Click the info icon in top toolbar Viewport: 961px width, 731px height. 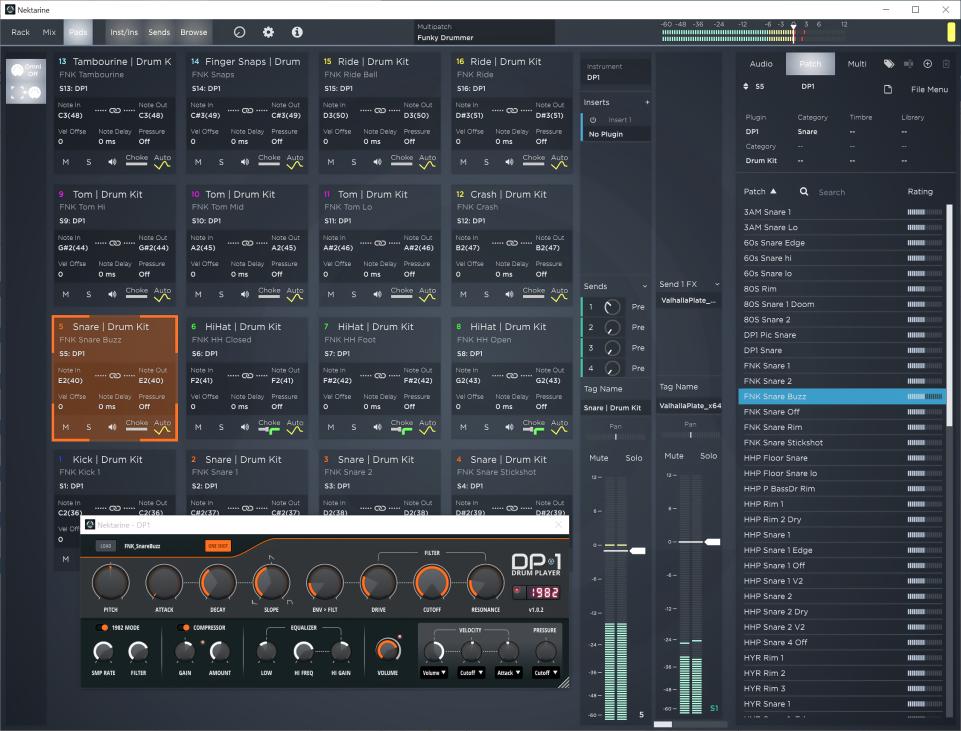[297, 32]
